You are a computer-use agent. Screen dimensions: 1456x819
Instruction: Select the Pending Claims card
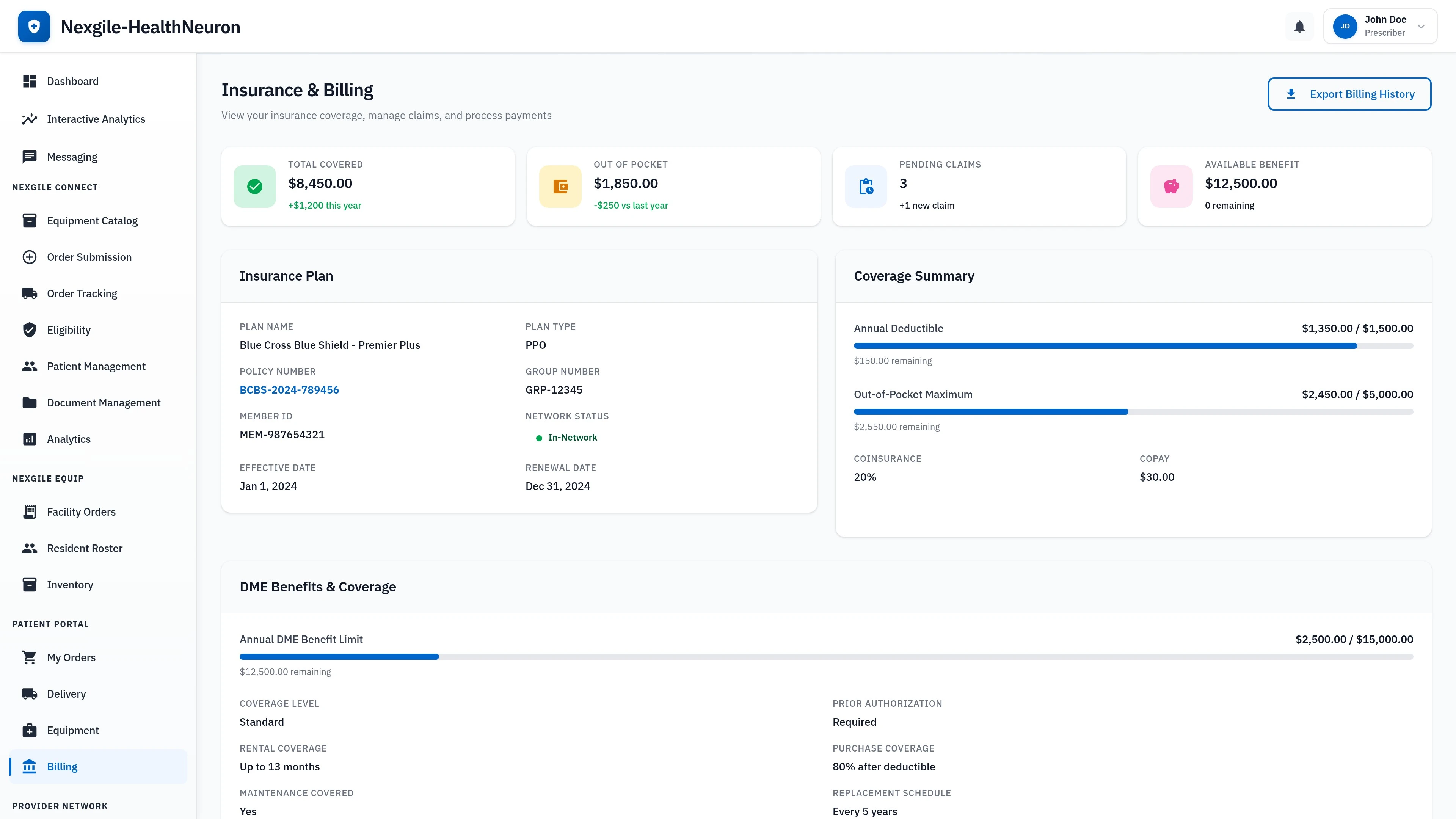click(979, 186)
